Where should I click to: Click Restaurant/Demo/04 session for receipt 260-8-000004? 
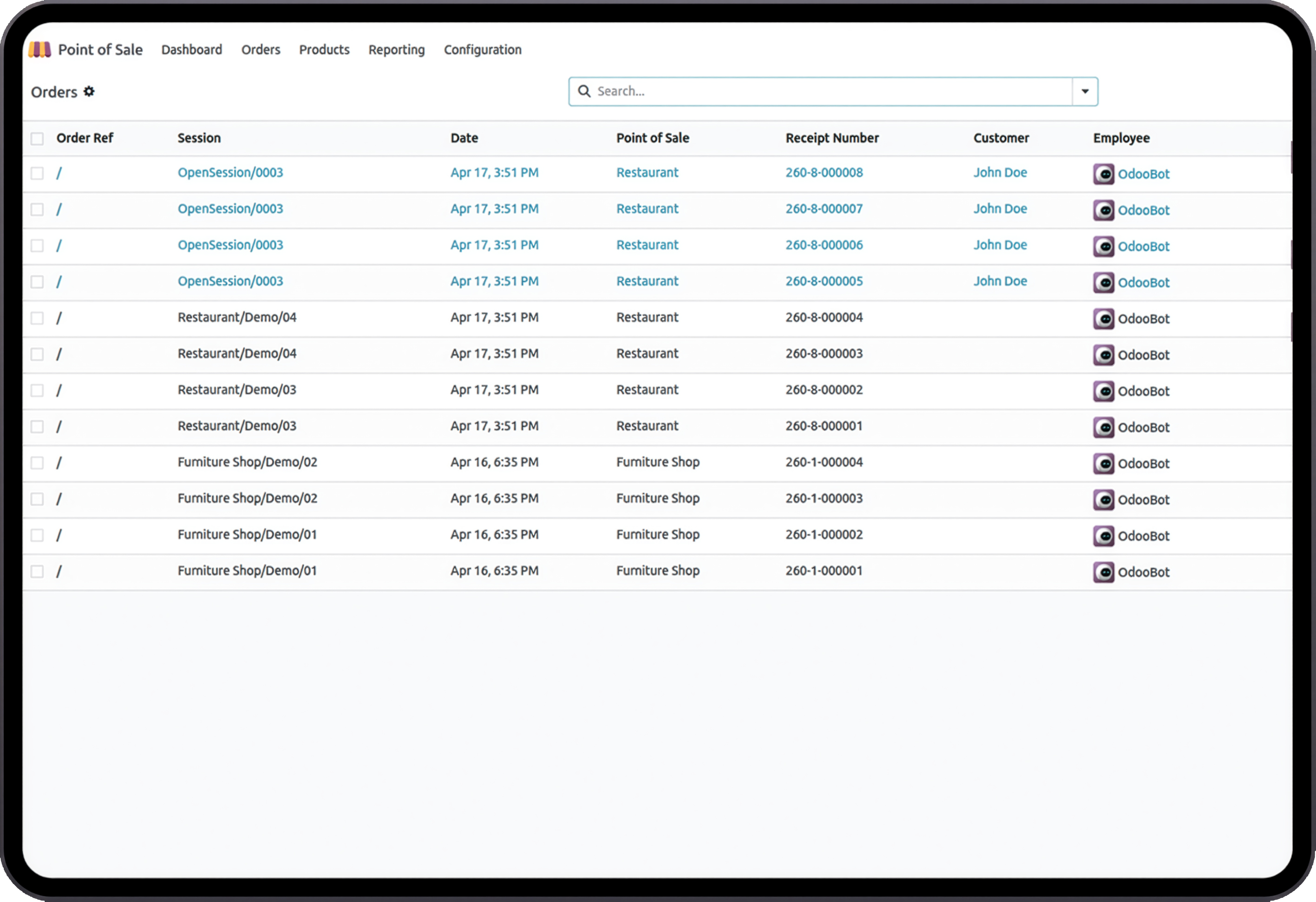point(237,318)
